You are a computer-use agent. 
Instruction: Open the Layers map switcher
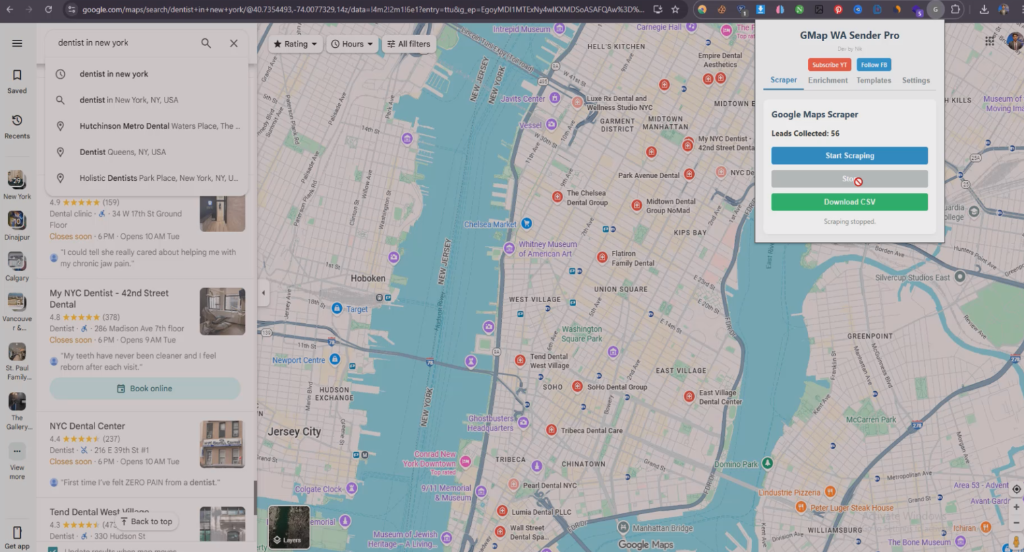pos(289,527)
